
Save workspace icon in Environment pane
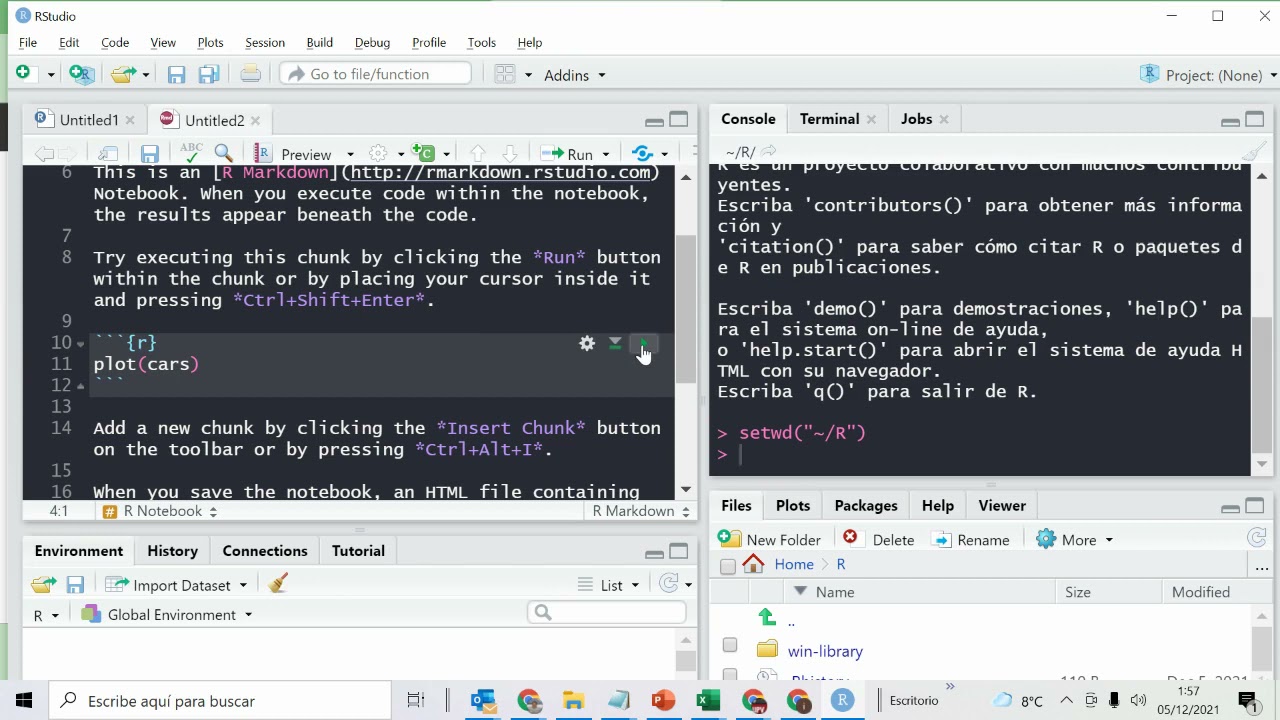coord(75,585)
